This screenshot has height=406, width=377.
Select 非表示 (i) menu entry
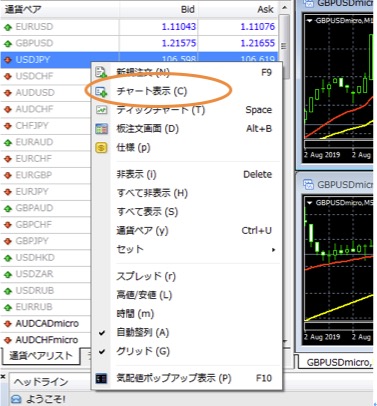187,174
